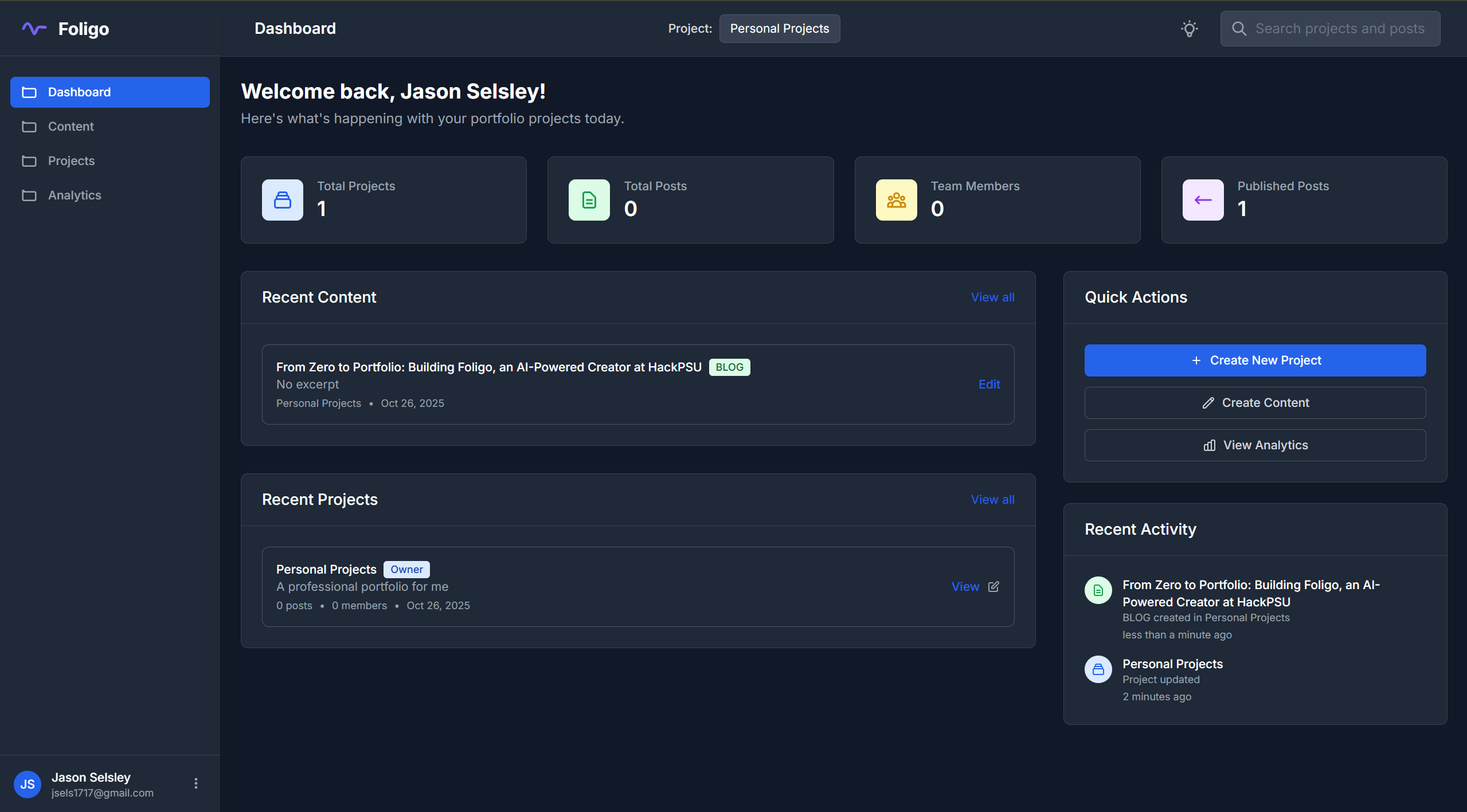The image size is (1467, 812).
Task: Toggle the light/dark theme bulb icon
Action: (x=1189, y=29)
